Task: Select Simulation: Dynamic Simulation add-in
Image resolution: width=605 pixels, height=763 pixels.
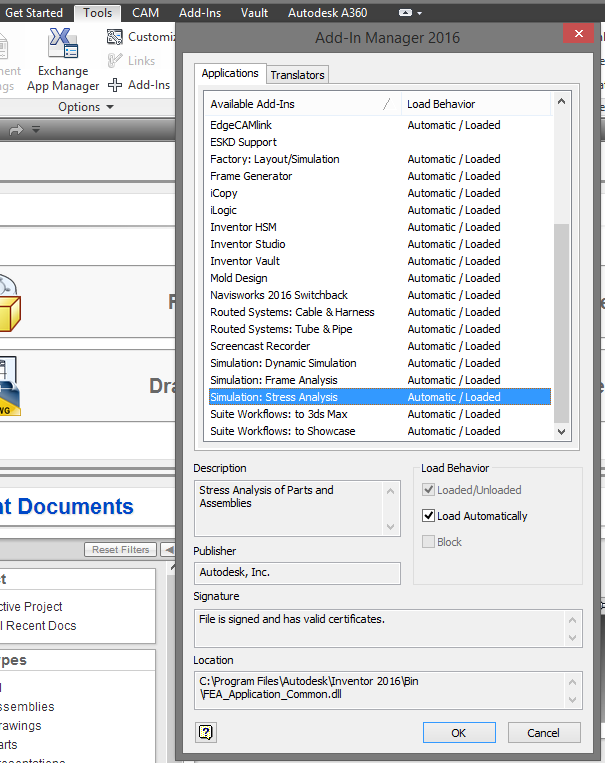Action: pyautogui.click(x=380, y=363)
